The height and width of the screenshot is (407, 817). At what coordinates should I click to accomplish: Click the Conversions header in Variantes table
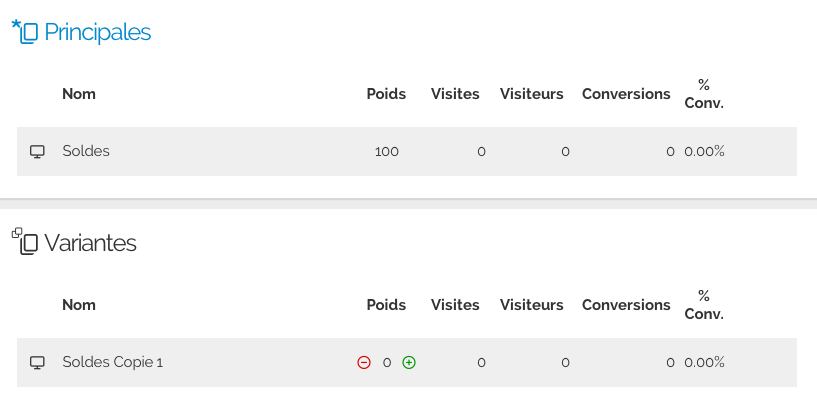click(x=626, y=305)
